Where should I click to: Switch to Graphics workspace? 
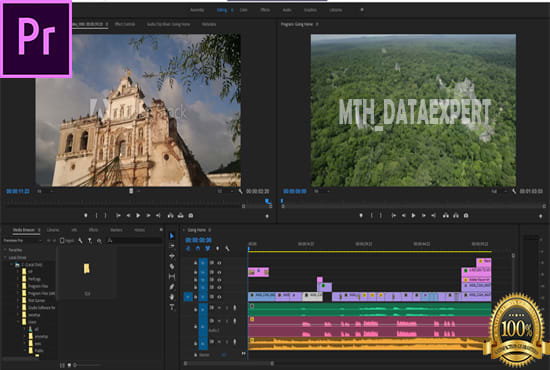310,10
